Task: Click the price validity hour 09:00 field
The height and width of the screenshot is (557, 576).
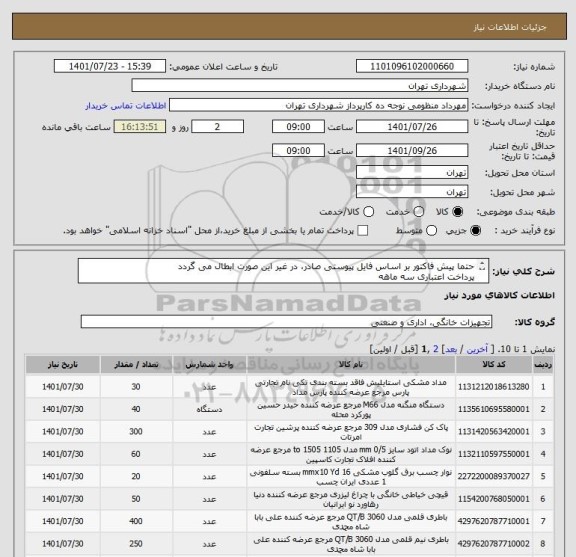Action: (298, 151)
